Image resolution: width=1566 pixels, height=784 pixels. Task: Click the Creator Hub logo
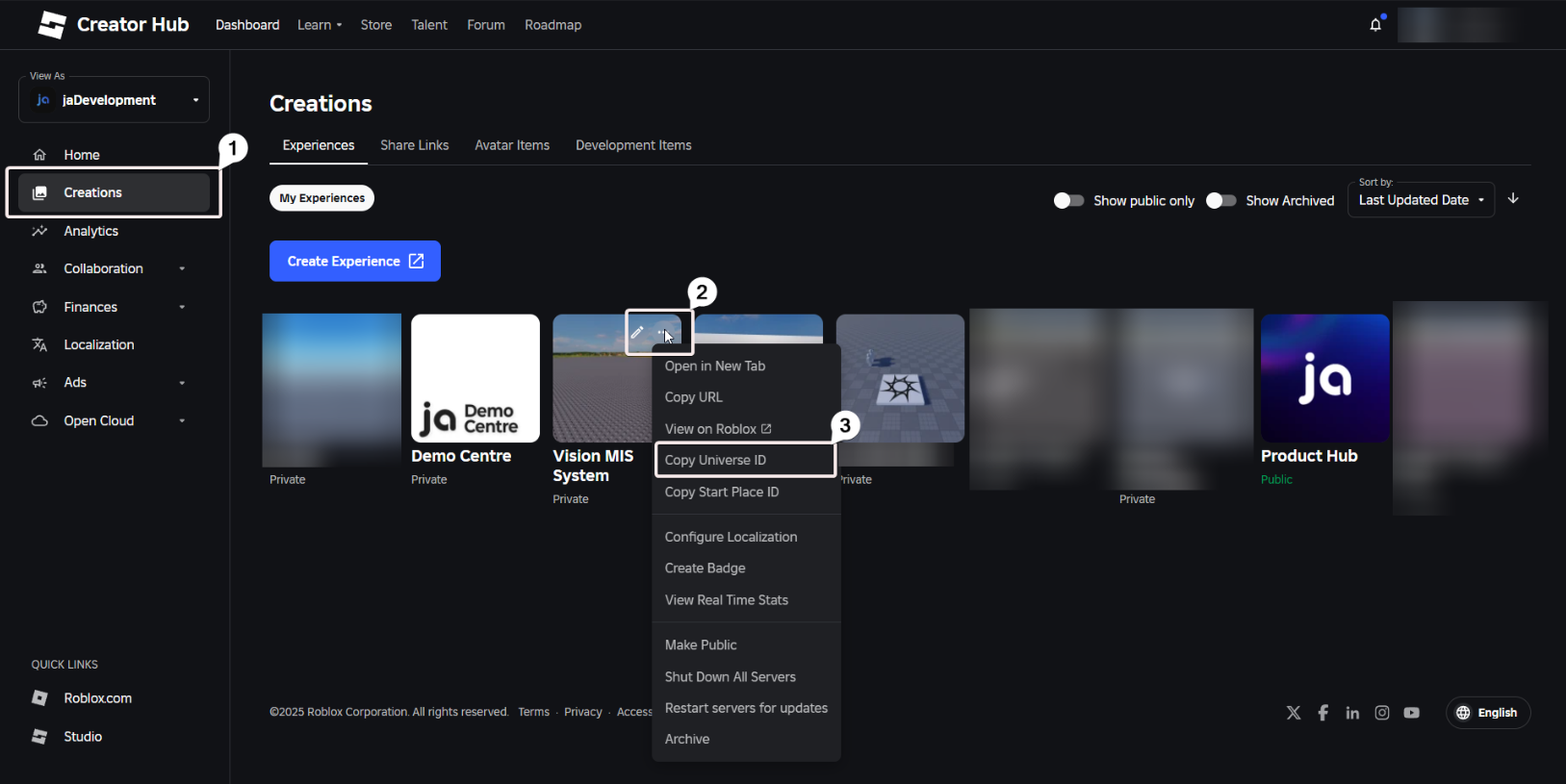pyautogui.click(x=52, y=25)
